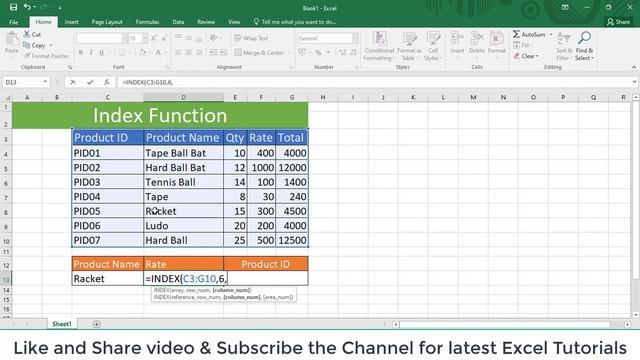Add a new sheet with plus icon
The height and width of the screenshot is (360, 640).
[x=96, y=324]
